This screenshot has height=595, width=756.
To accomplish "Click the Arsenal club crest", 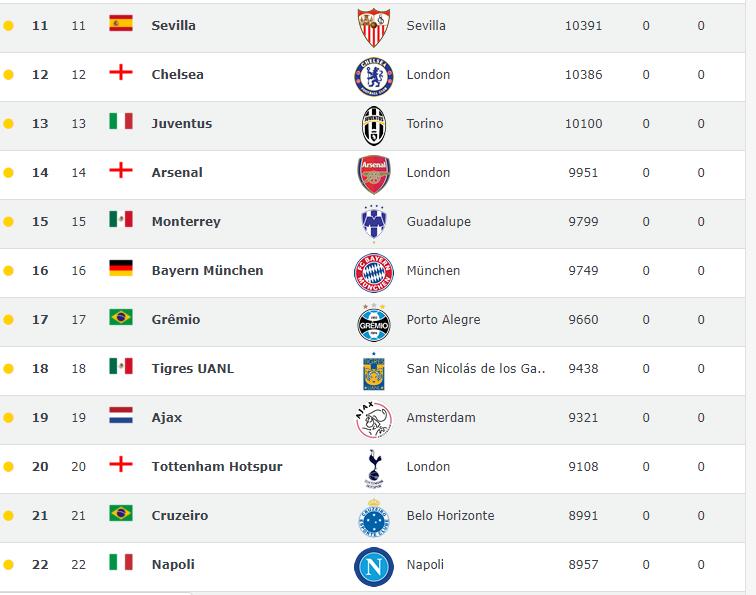I will pos(374,175).
